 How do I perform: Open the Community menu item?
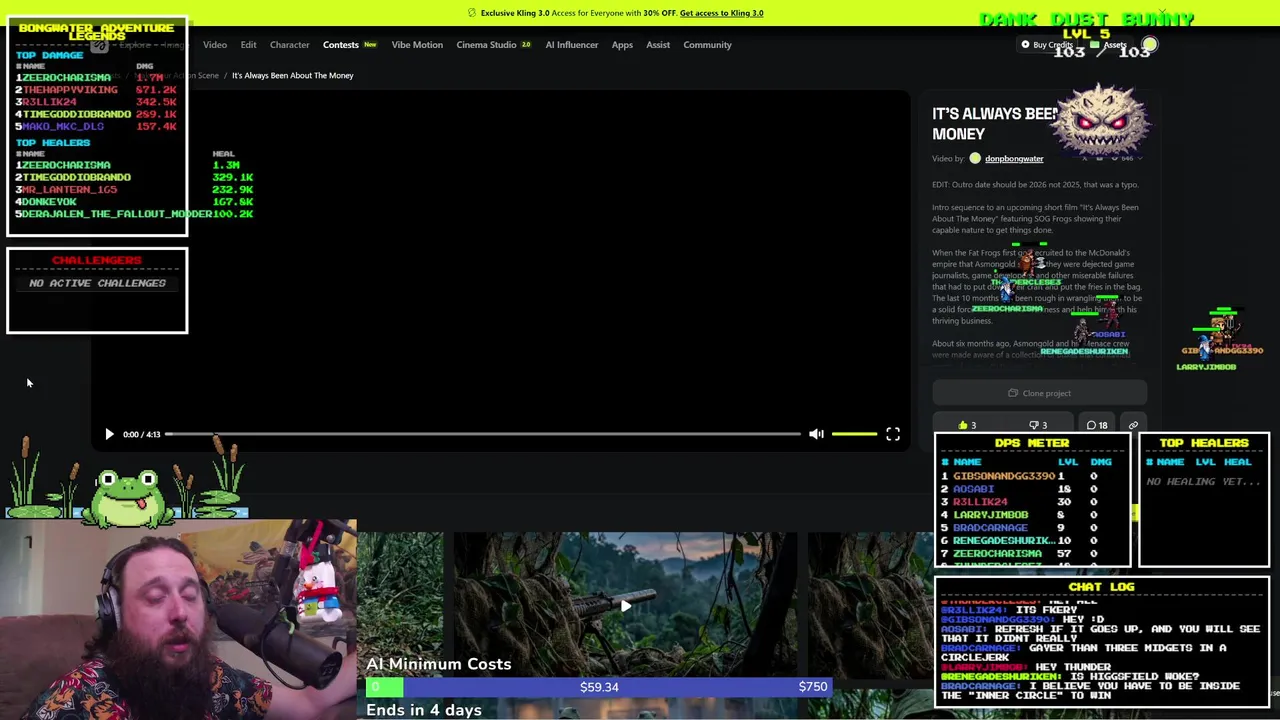click(x=707, y=44)
